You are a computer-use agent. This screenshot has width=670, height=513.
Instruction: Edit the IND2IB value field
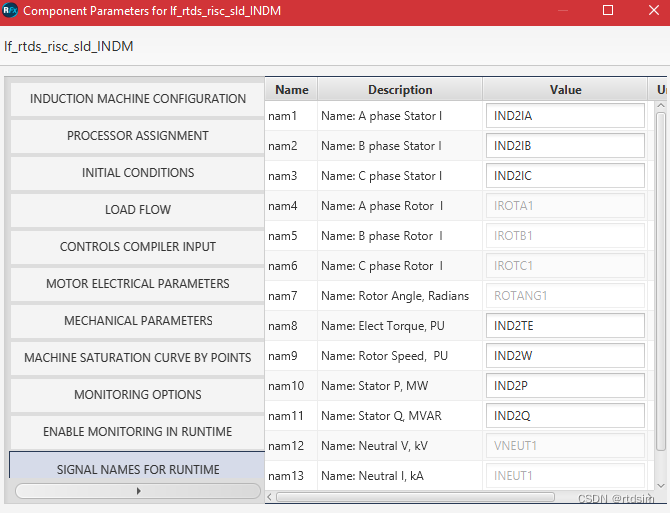[565, 146]
